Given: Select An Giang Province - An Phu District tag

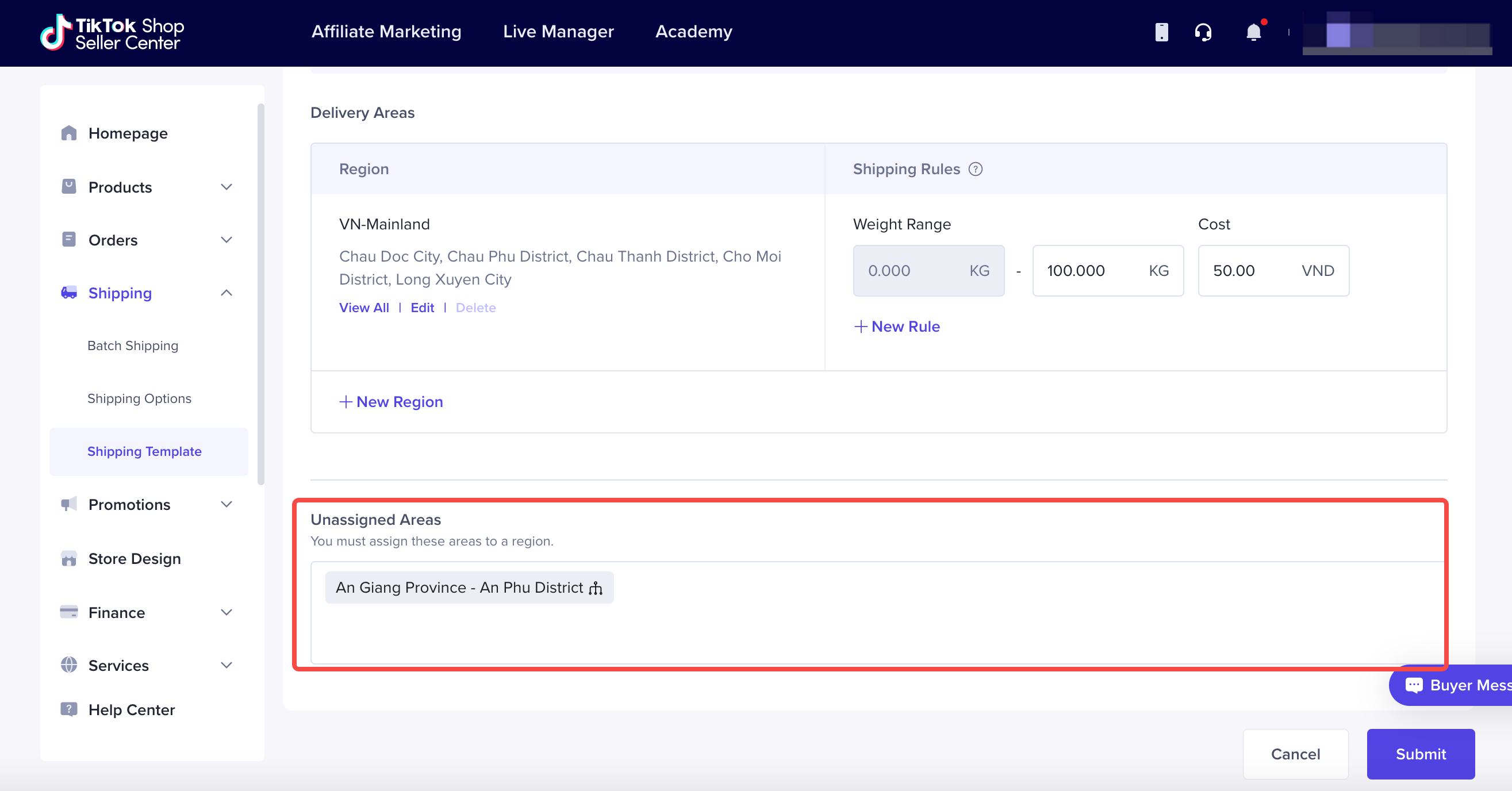Looking at the screenshot, I should point(469,588).
